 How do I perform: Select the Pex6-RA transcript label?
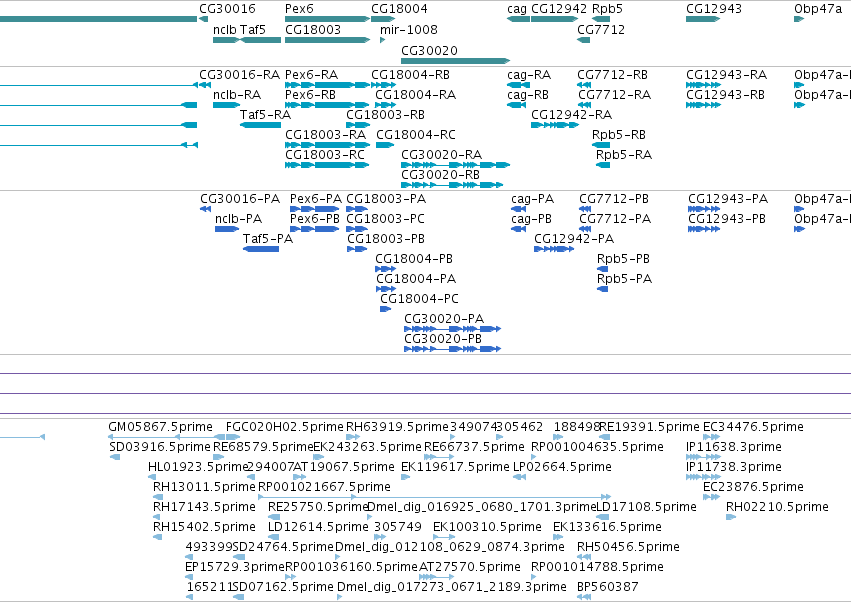[312, 74]
